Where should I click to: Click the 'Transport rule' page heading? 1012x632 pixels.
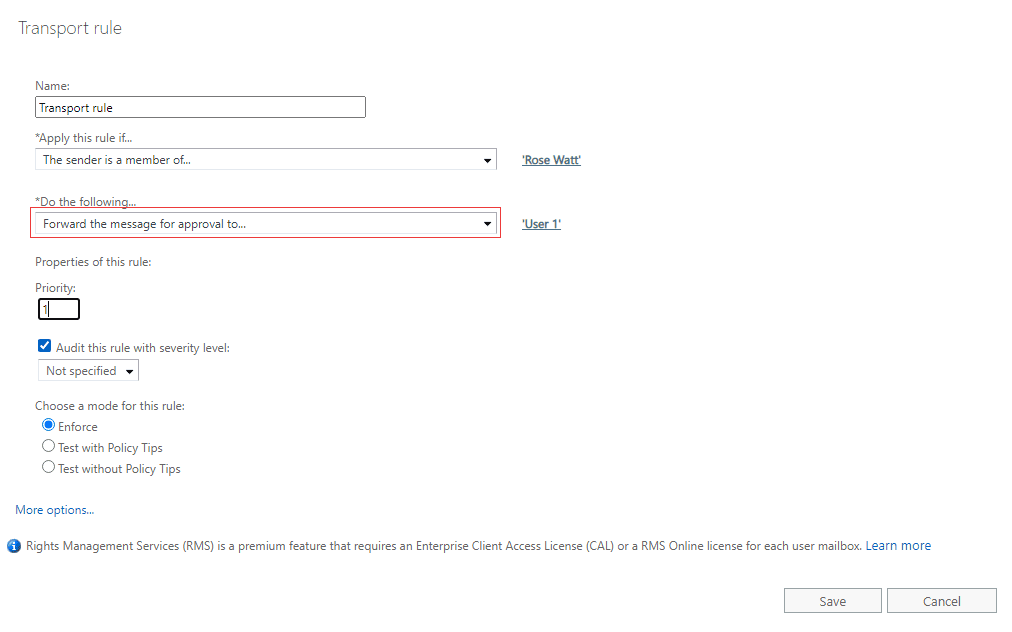coord(70,28)
